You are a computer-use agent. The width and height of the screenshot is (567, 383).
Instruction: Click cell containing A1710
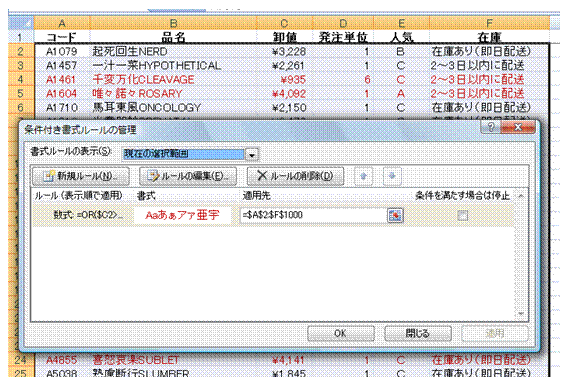click(x=62, y=108)
